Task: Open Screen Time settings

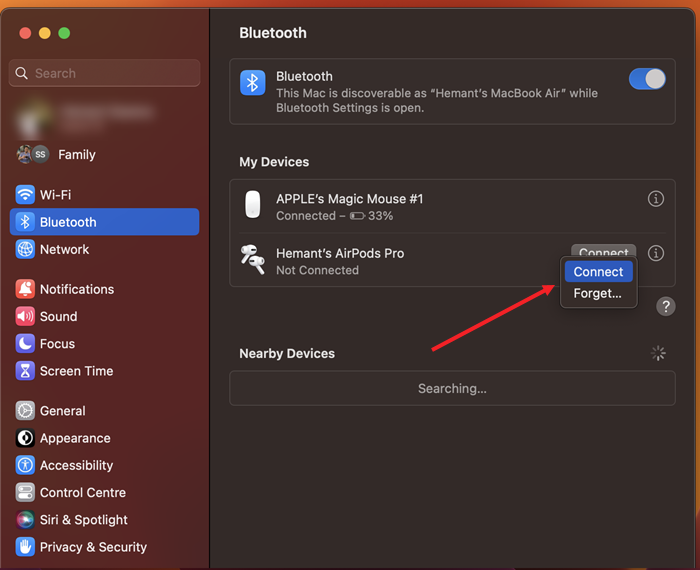Action: coord(76,371)
